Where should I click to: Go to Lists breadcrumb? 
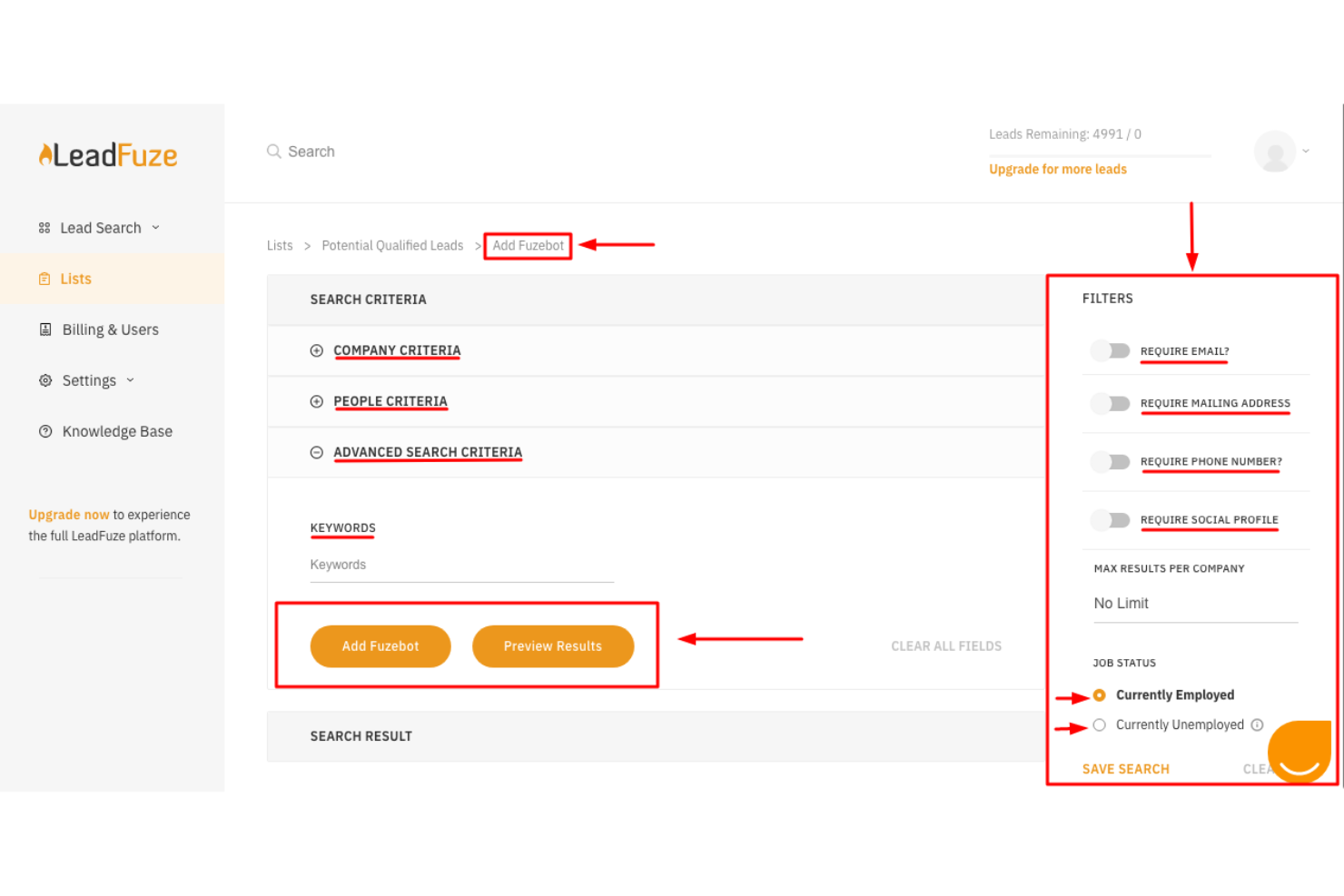280,245
